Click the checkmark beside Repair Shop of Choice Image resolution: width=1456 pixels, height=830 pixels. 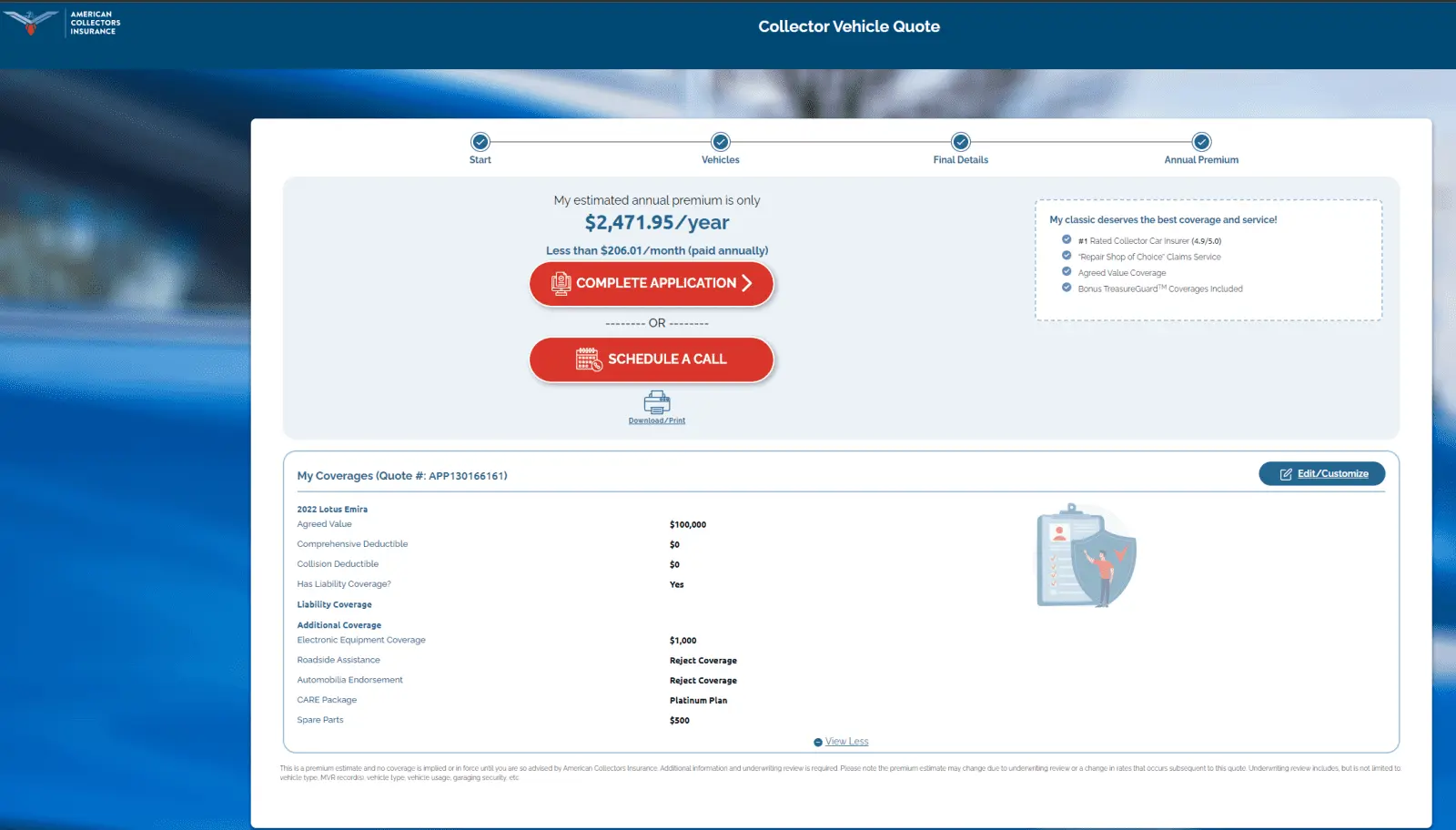pyautogui.click(x=1067, y=256)
